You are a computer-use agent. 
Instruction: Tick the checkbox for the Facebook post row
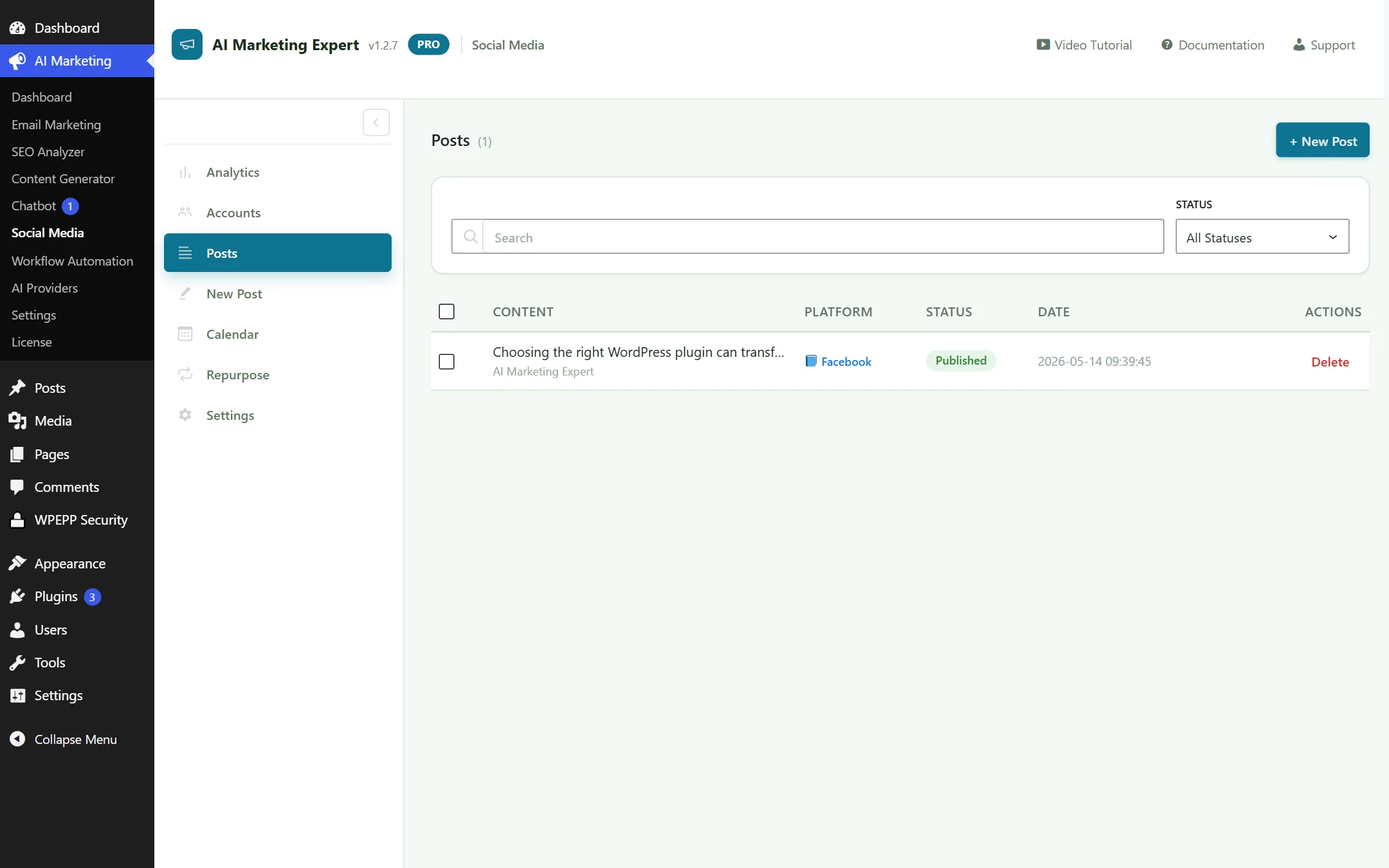tap(446, 361)
